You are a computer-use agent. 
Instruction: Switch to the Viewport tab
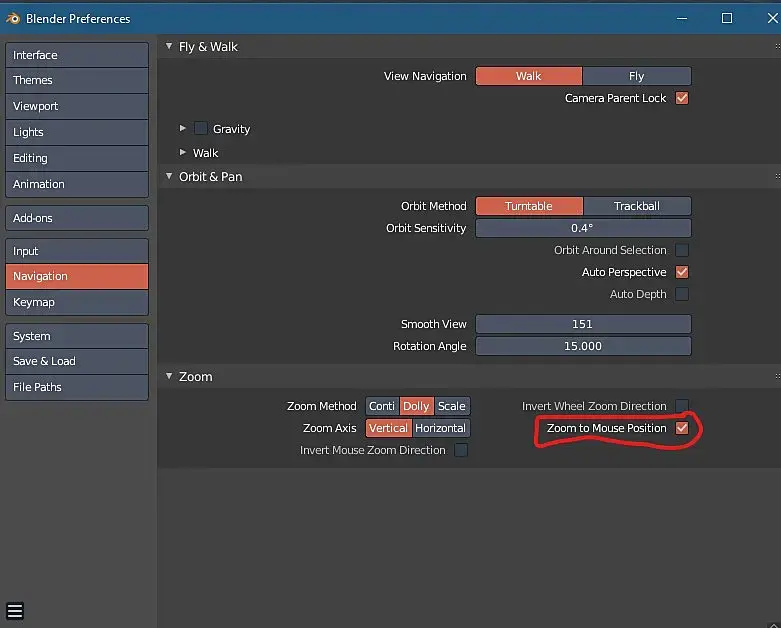point(77,106)
